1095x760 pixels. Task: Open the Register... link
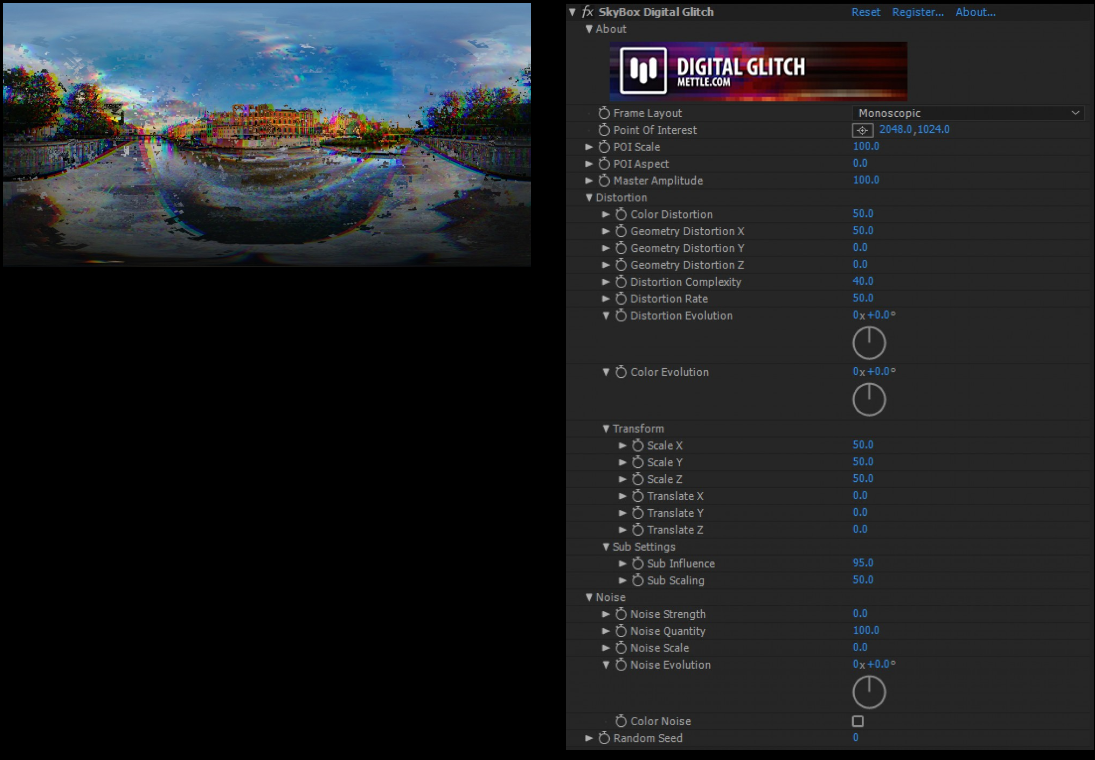pyautogui.click(x=918, y=12)
